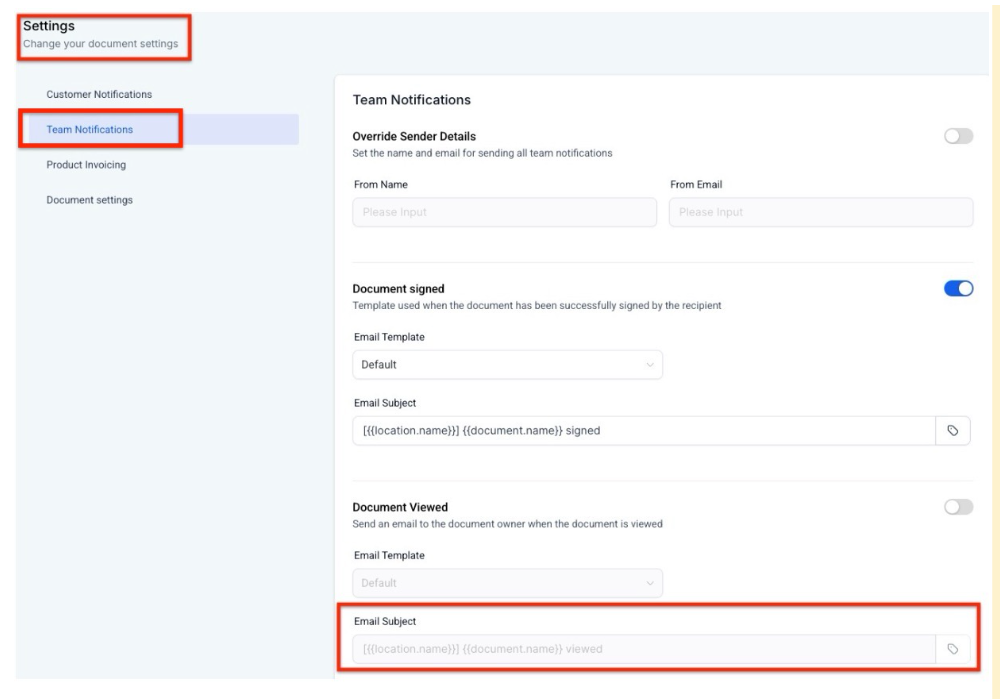1000x699 pixels.
Task: Click the tag icon beside Document Viewed subject
Action: [952, 649]
